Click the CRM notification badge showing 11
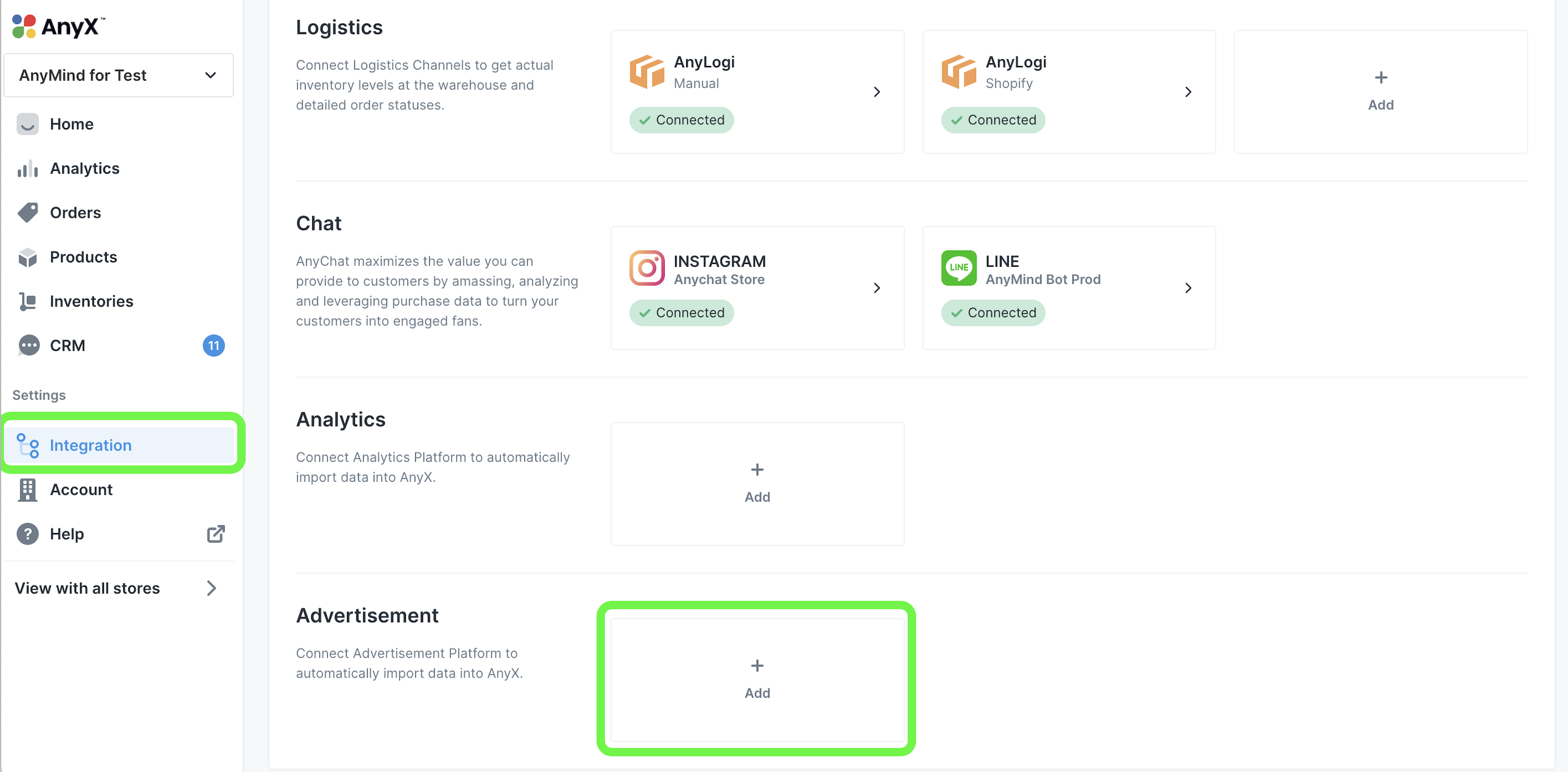The height and width of the screenshot is (772, 1568). point(213,346)
